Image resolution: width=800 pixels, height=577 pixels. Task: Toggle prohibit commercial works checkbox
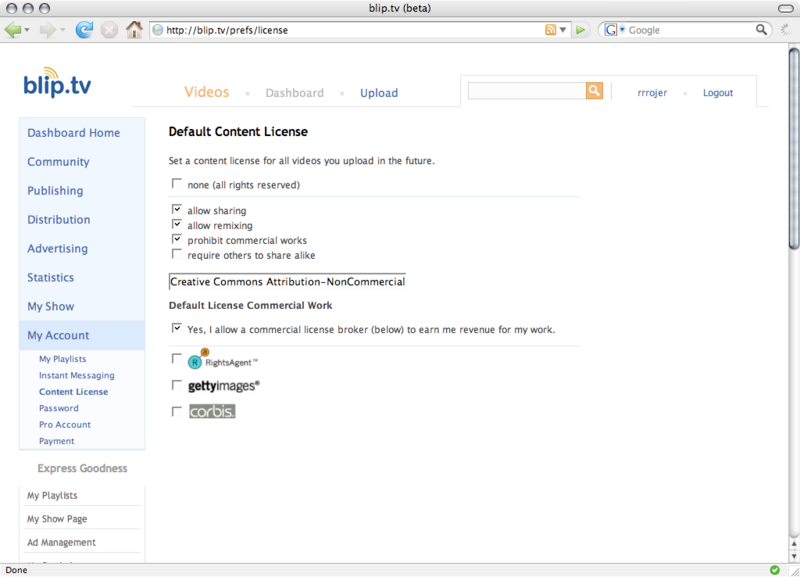(x=177, y=239)
